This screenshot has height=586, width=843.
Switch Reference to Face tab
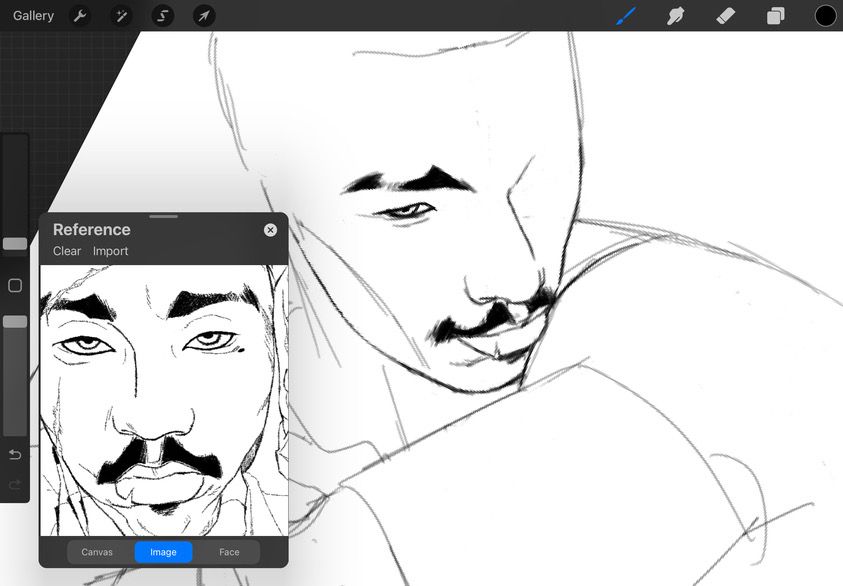pyautogui.click(x=229, y=552)
